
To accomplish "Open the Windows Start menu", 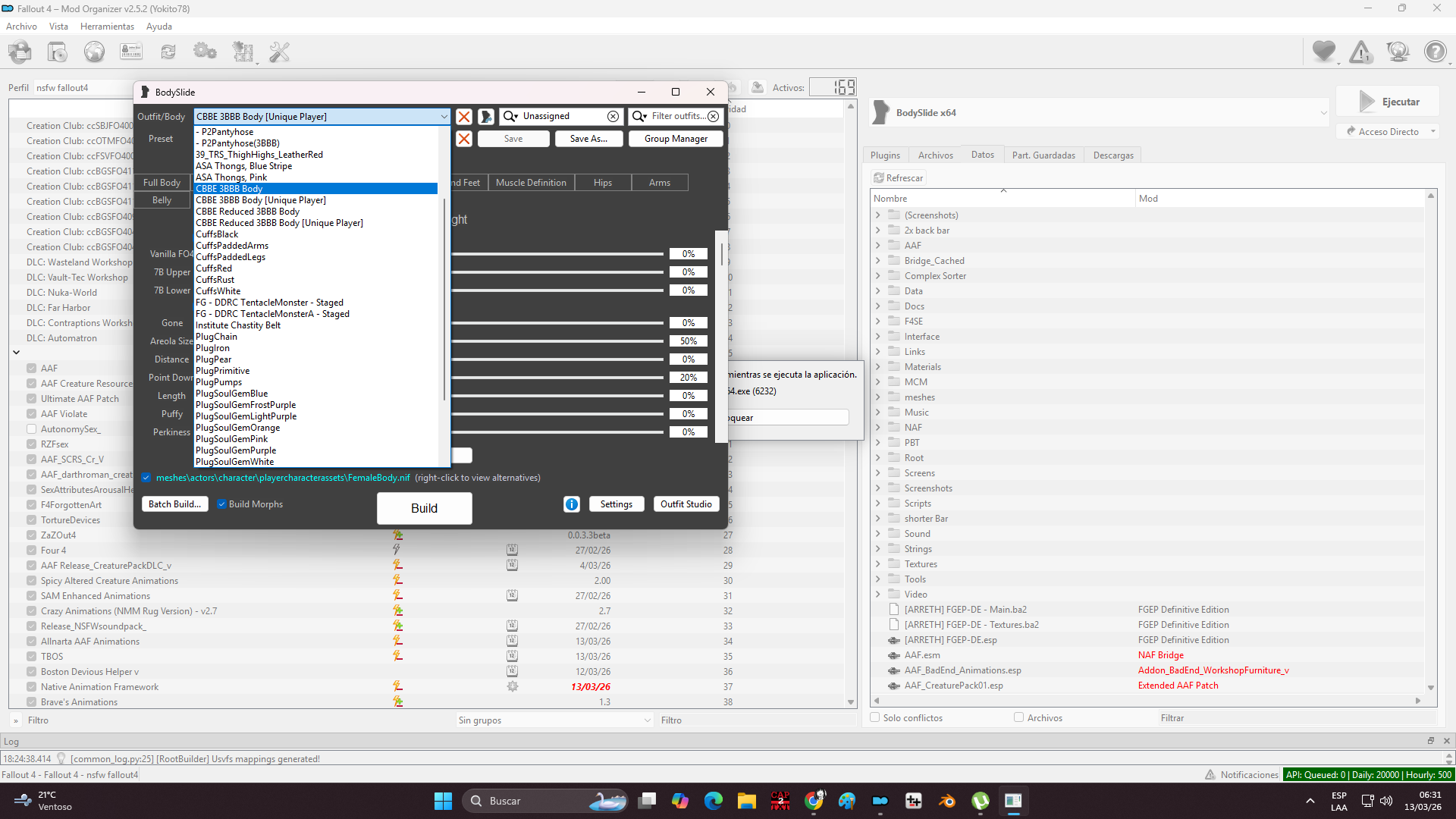I will coord(443,801).
